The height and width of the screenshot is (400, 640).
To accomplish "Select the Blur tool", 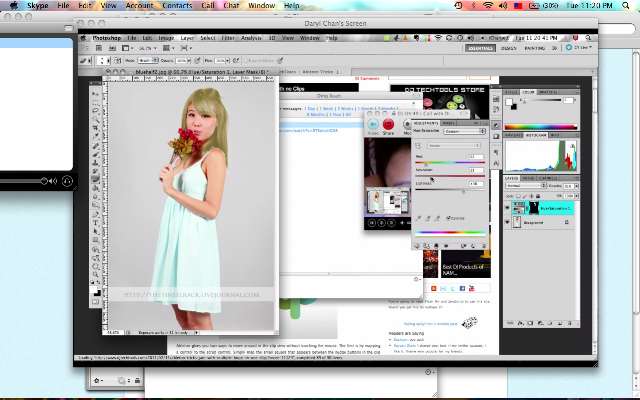I will coord(96,196).
